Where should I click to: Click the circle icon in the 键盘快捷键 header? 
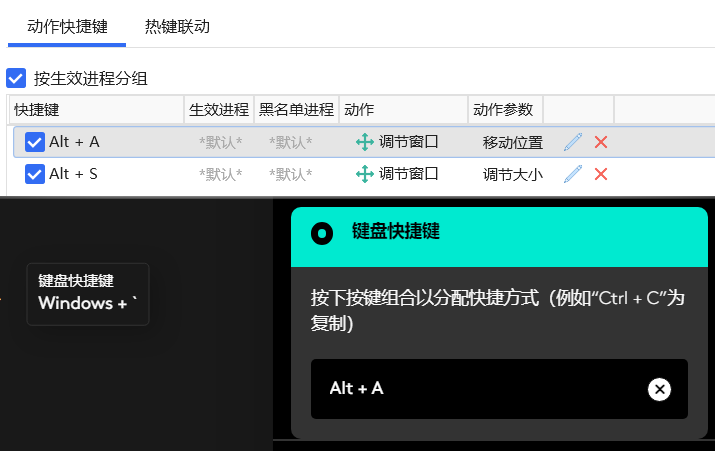pos(322,233)
